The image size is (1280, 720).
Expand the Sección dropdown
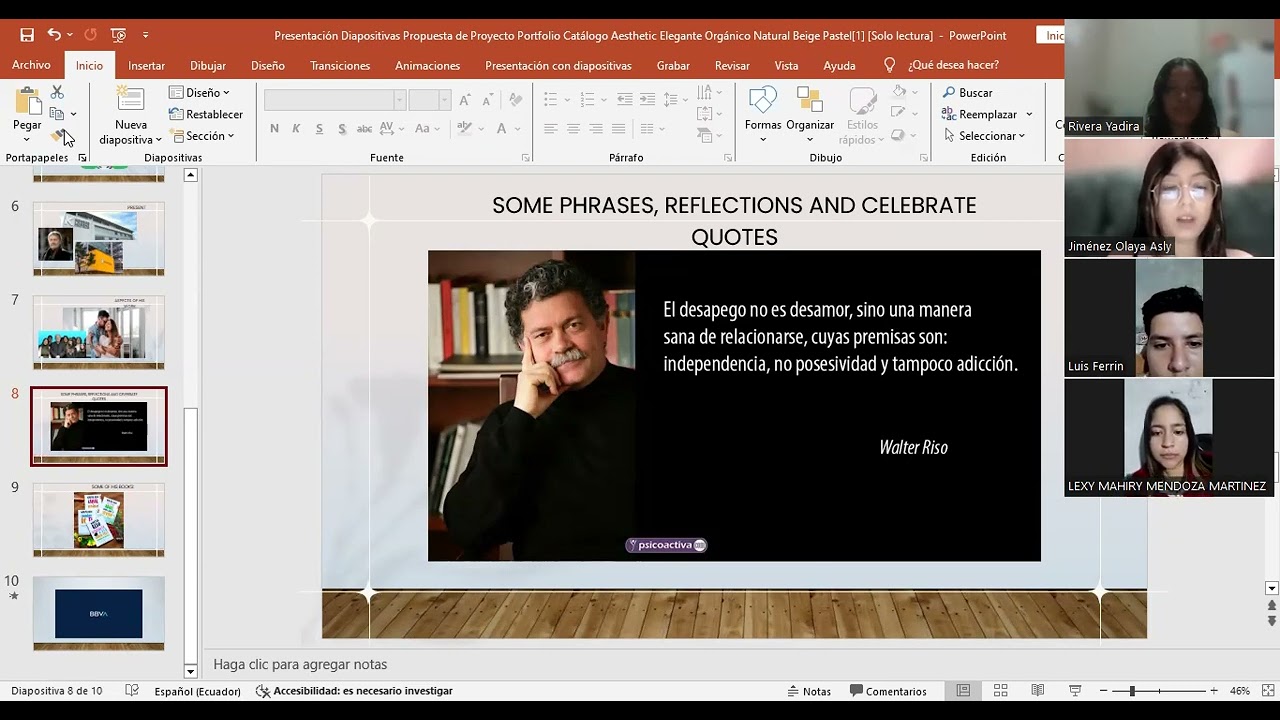tap(202, 136)
